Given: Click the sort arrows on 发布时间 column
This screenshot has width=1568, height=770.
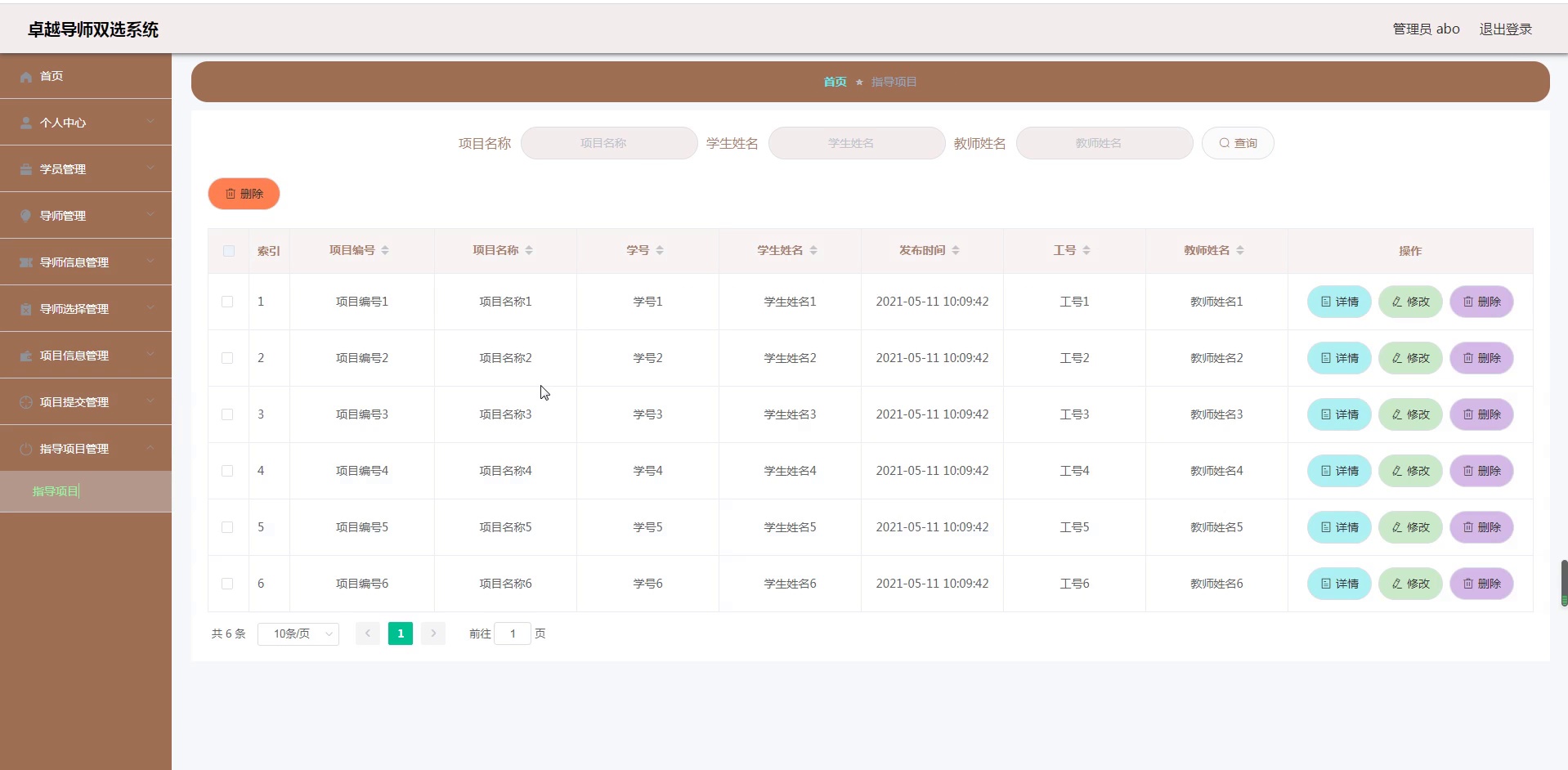Looking at the screenshot, I should 956,250.
